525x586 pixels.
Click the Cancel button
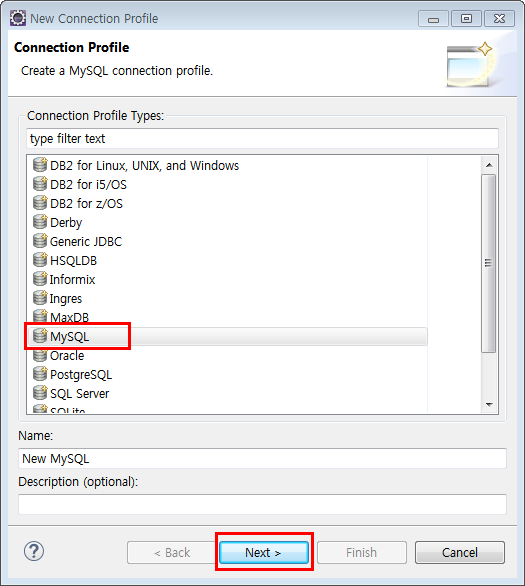(x=460, y=552)
